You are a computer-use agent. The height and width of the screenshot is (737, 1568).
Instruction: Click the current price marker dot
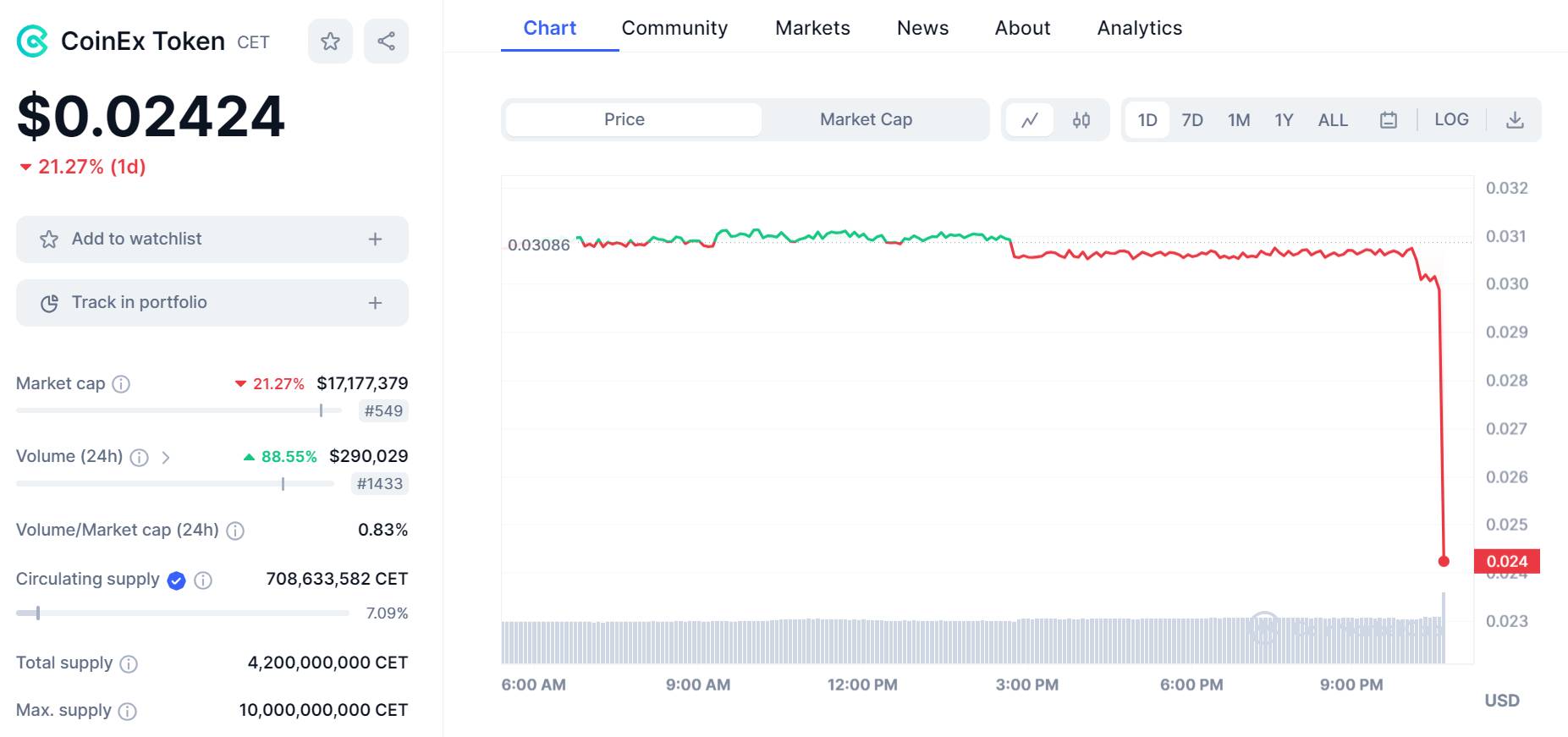click(1444, 561)
